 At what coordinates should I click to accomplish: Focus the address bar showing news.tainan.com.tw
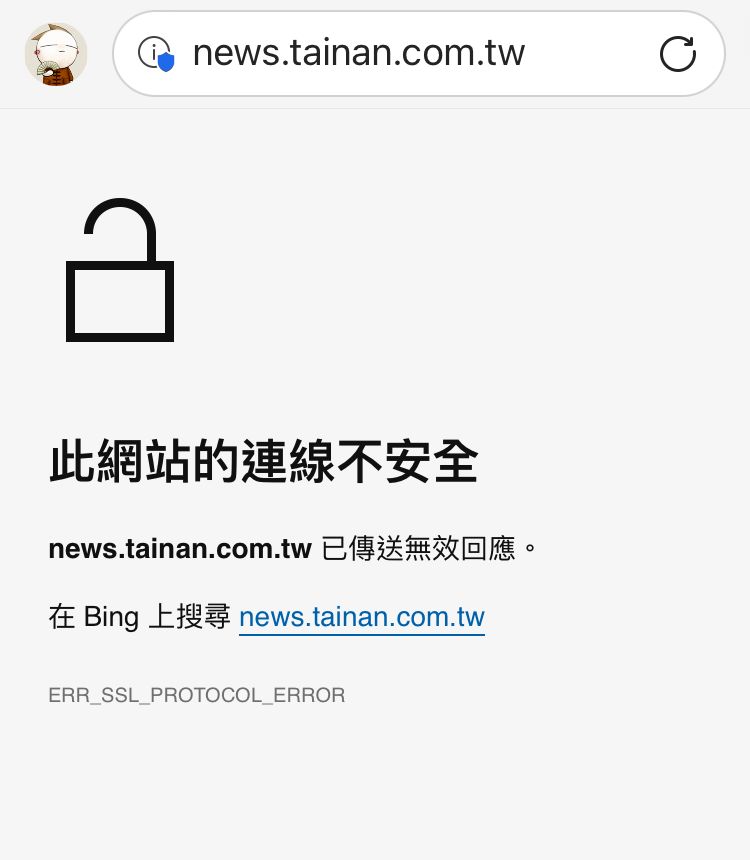(x=419, y=54)
